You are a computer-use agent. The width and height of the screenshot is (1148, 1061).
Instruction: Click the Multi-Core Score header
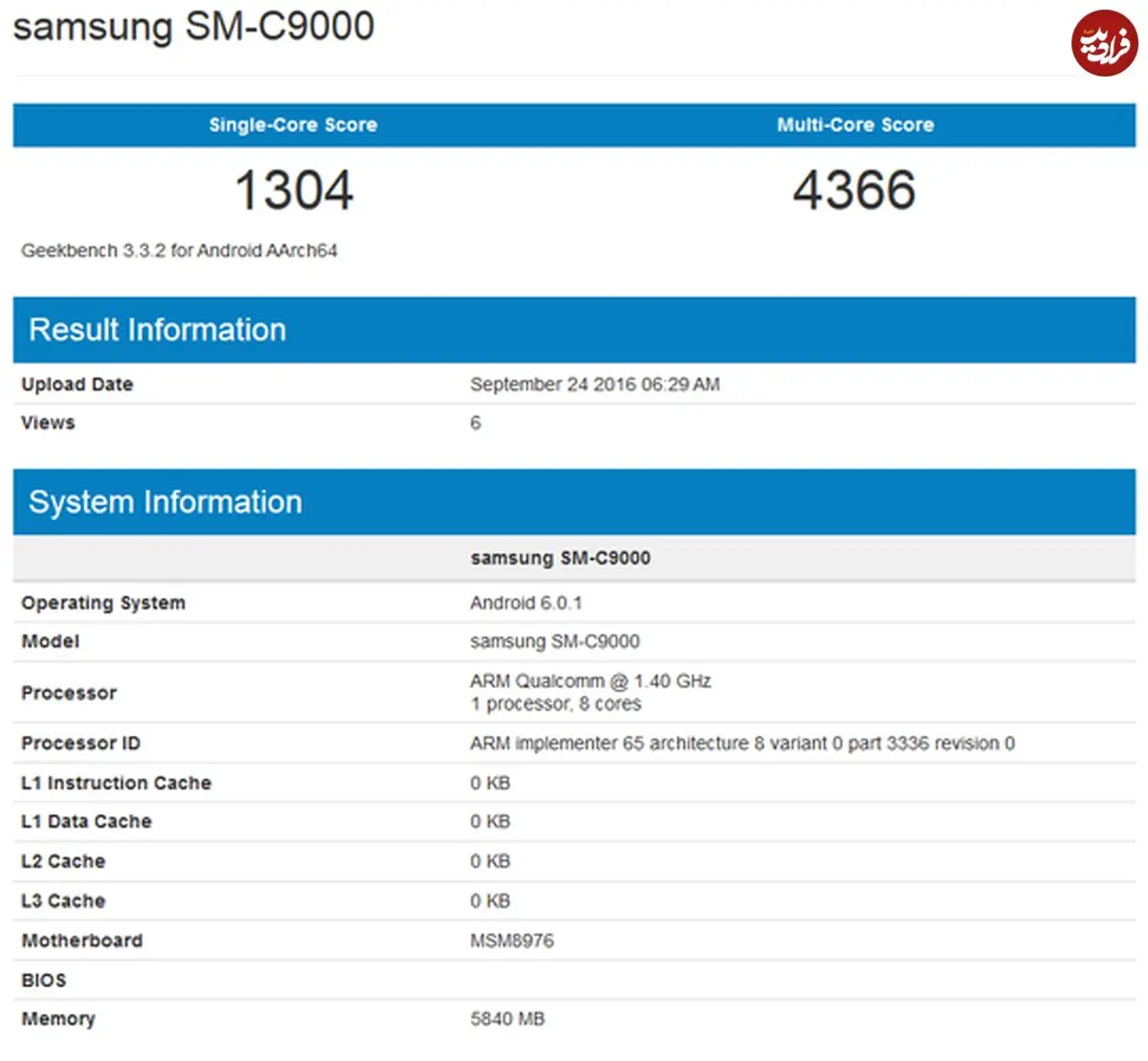tap(855, 124)
